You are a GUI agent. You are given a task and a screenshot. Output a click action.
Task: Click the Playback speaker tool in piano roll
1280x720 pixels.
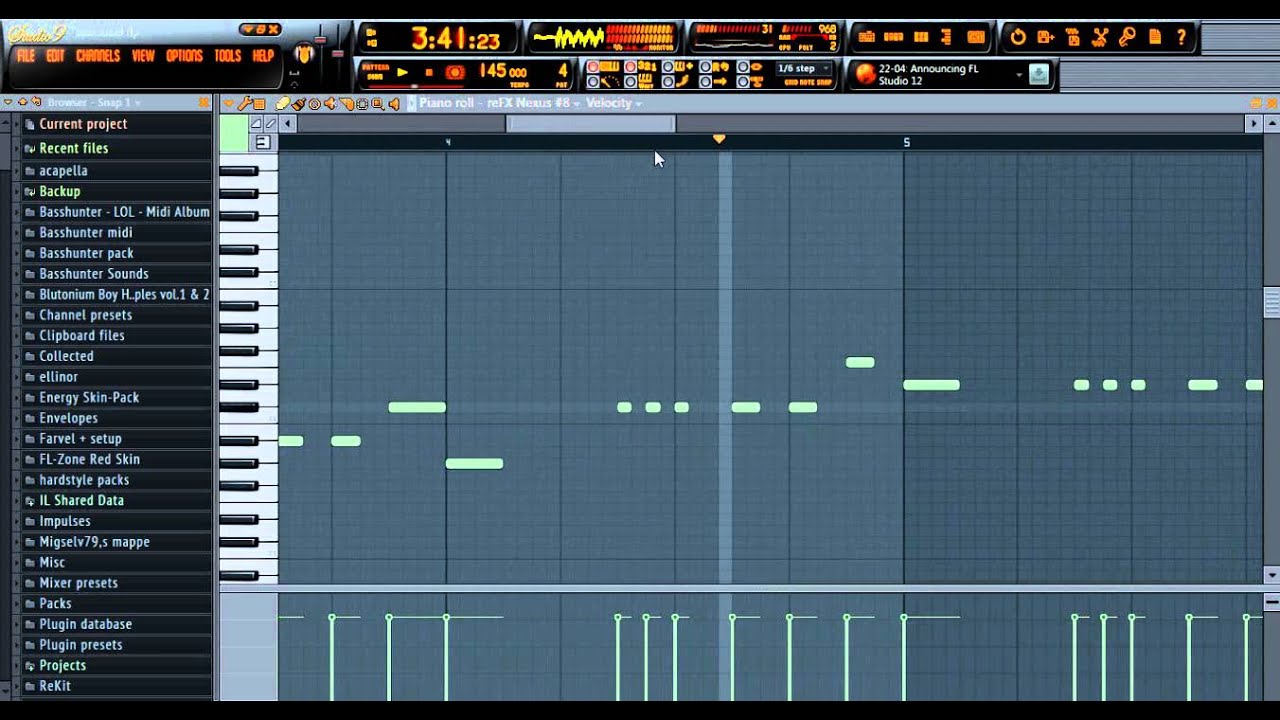coord(394,103)
